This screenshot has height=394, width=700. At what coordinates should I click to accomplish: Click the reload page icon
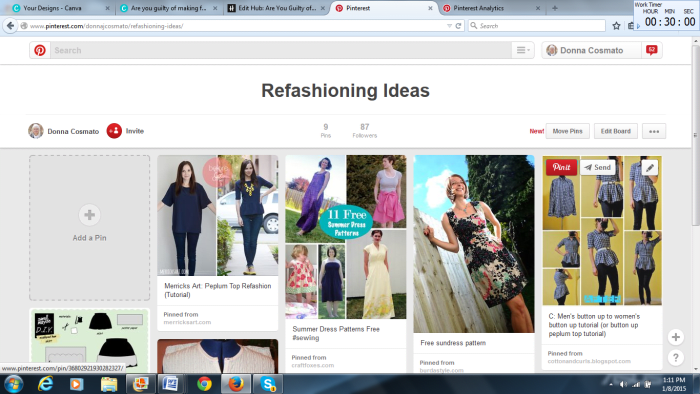pyautogui.click(x=458, y=26)
